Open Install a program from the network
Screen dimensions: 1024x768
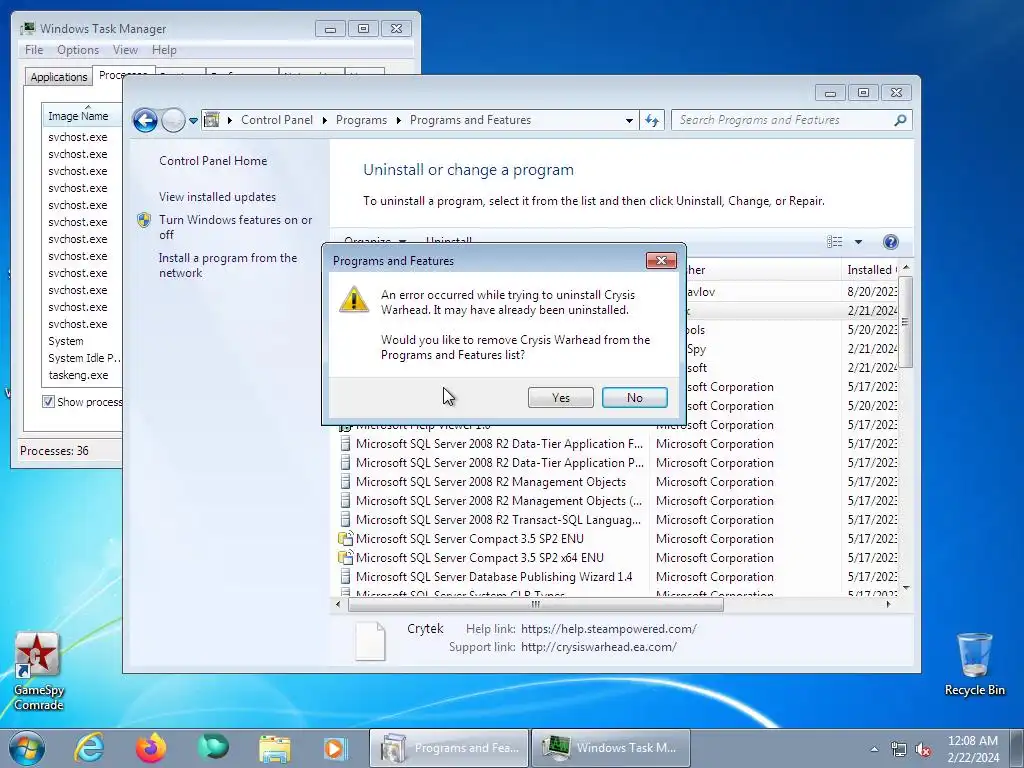[228, 265]
